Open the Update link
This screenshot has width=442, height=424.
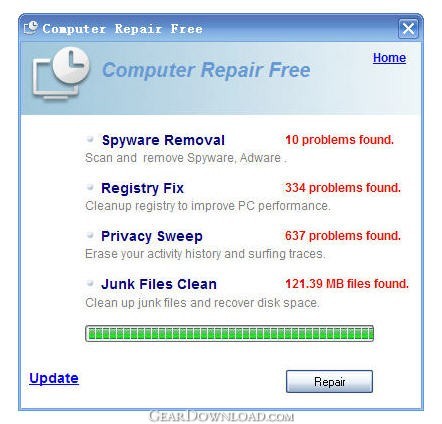point(54,378)
